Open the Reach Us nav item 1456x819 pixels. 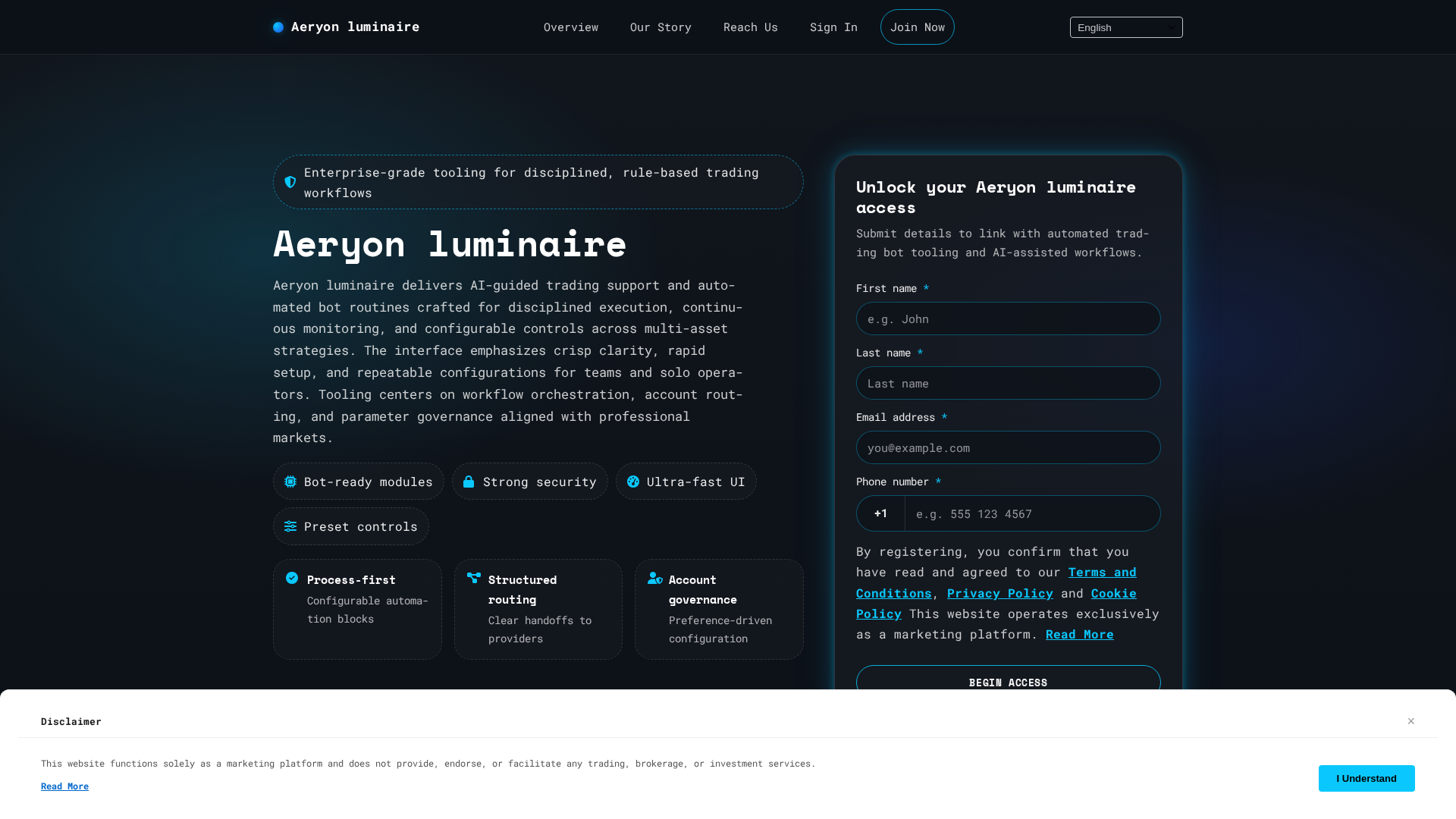pos(751,27)
